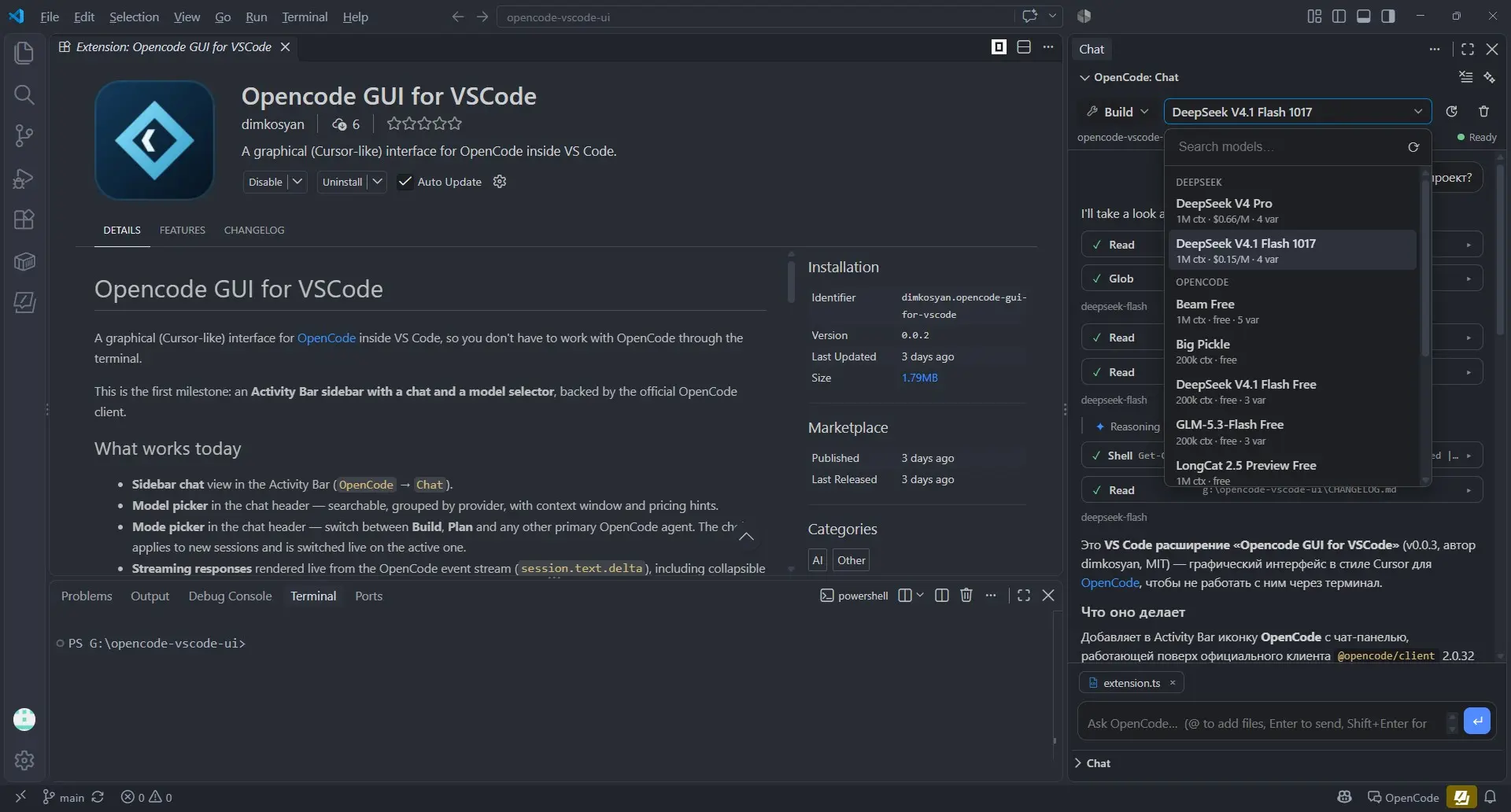
Task: Open the Build mode dropdown
Action: [1118, 112]
